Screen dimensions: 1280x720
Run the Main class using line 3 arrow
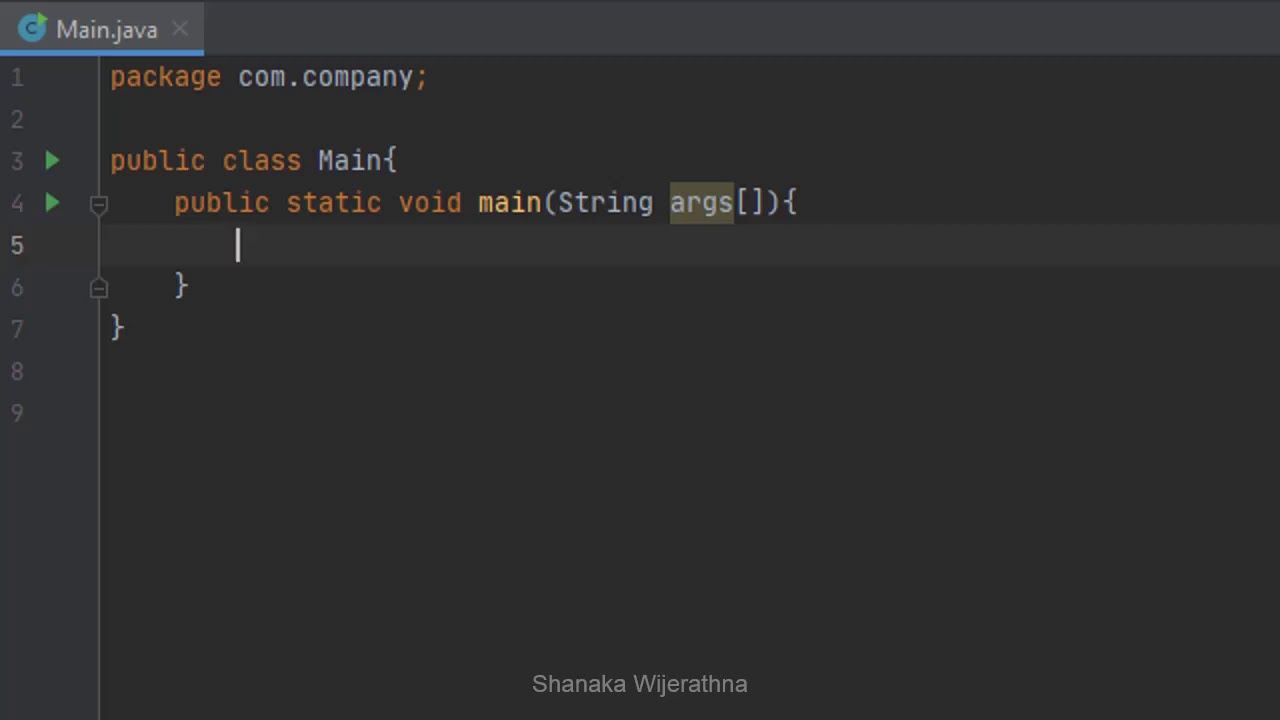tap(52, 160)
